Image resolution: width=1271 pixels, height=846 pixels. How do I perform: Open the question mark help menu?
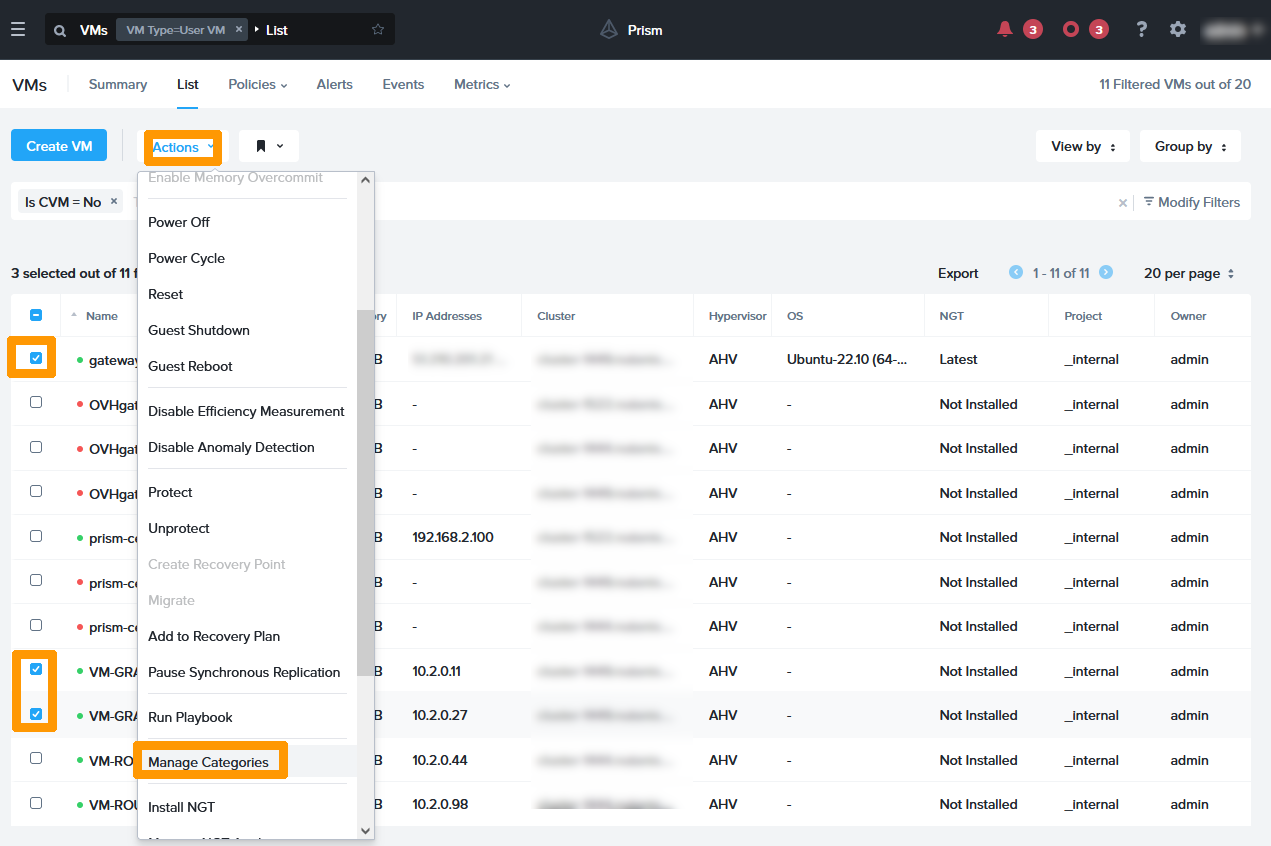click(1141, 30)
